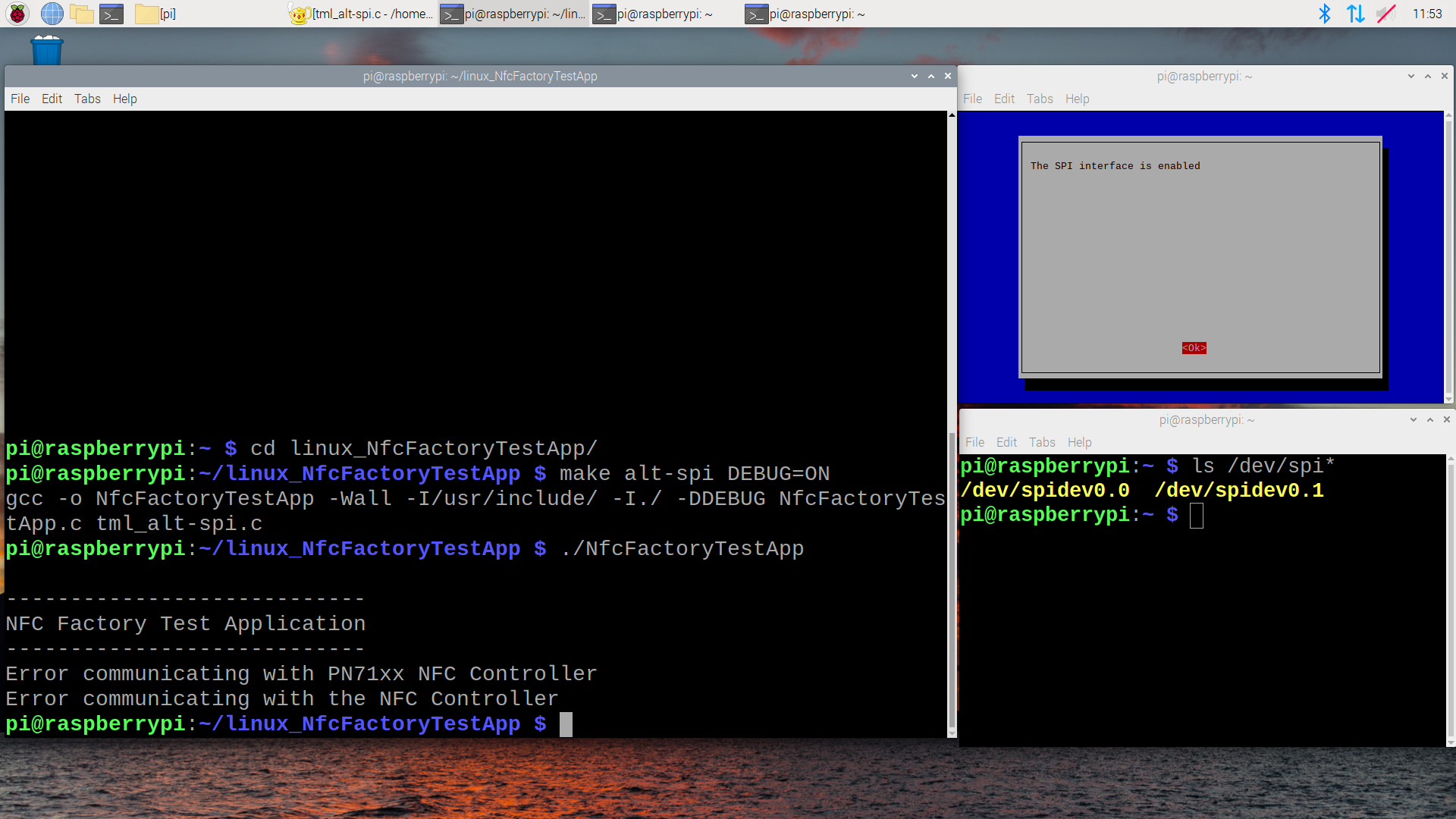This screenshot has height=819, width=1456.
Task: Open Help menu in NfcFactoryTestApp terminal
Action: point(124,99)
